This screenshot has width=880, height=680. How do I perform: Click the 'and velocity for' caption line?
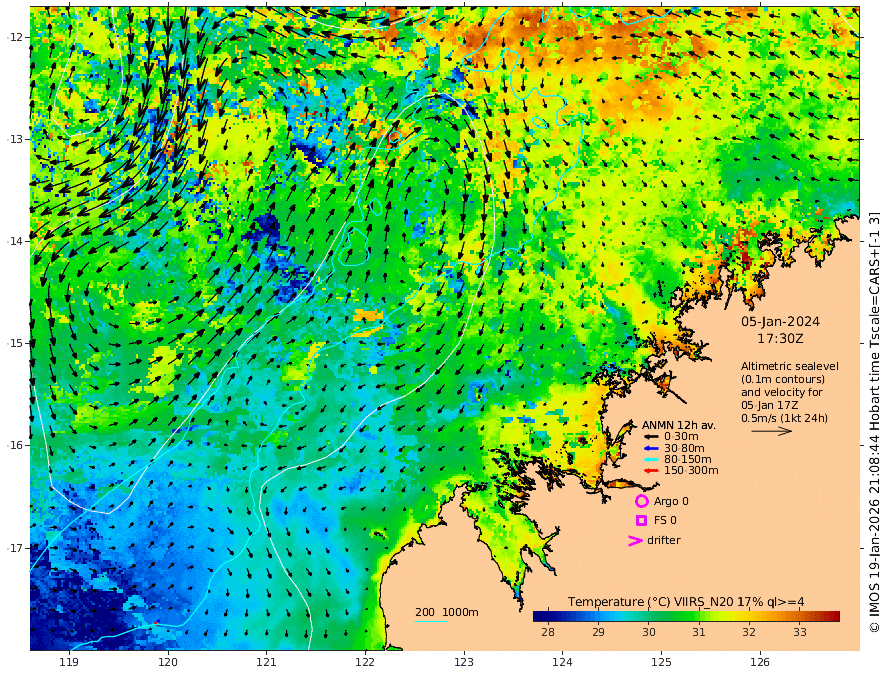782,392
